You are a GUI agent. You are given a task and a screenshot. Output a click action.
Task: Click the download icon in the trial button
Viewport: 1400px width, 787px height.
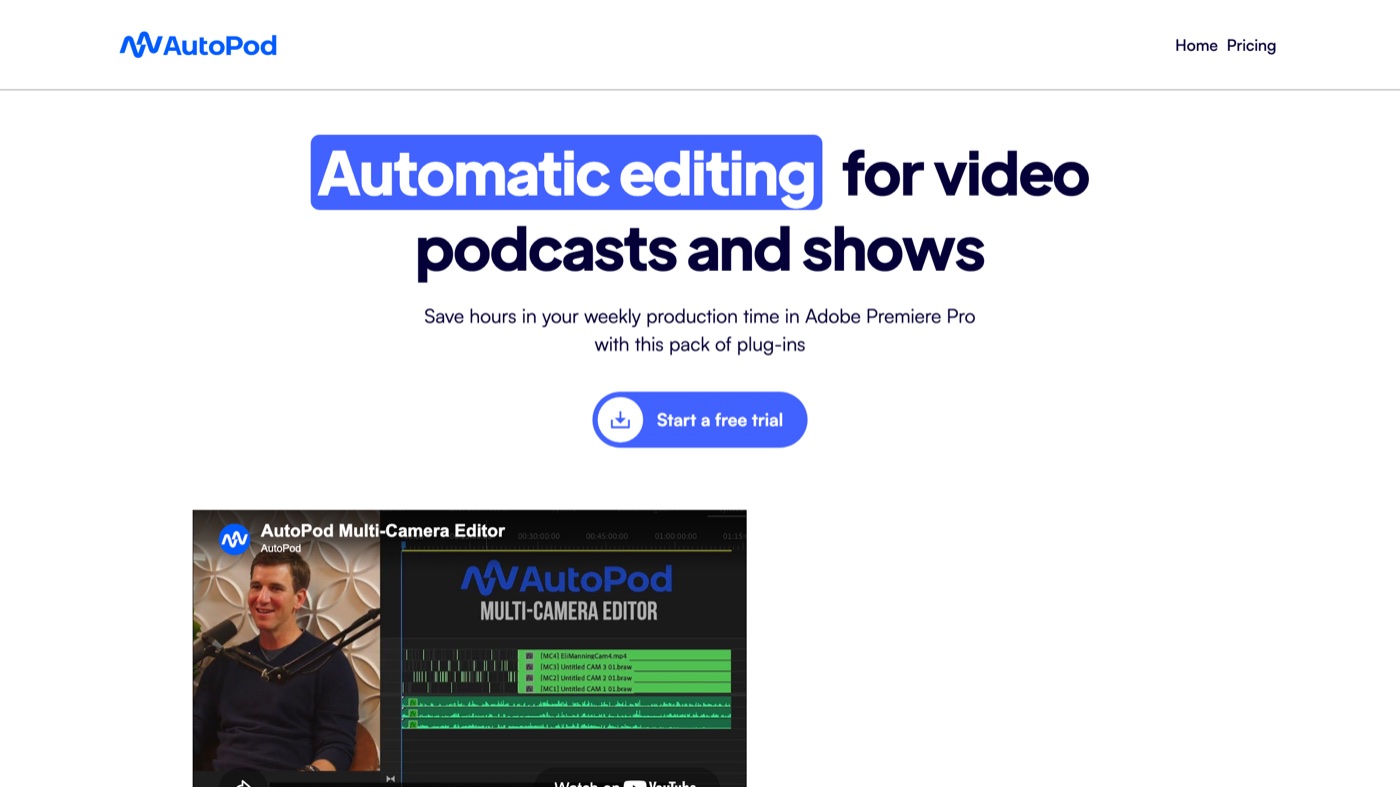620,420
